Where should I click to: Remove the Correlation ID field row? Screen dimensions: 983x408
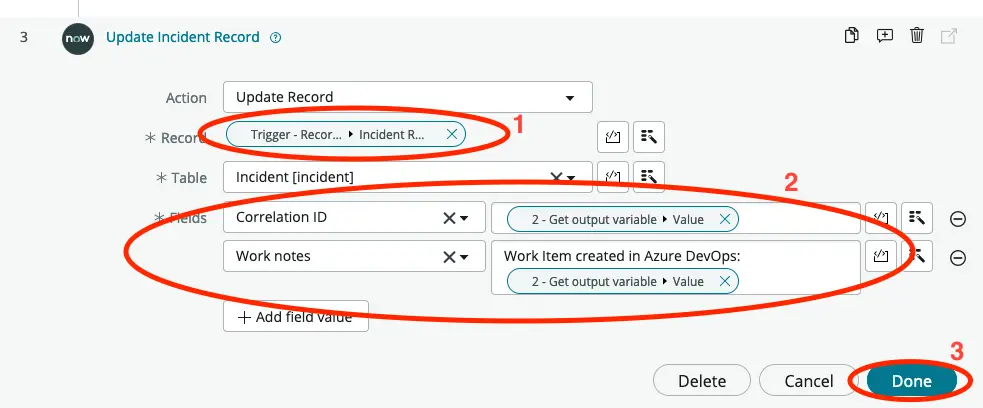[x=958, y=219]
